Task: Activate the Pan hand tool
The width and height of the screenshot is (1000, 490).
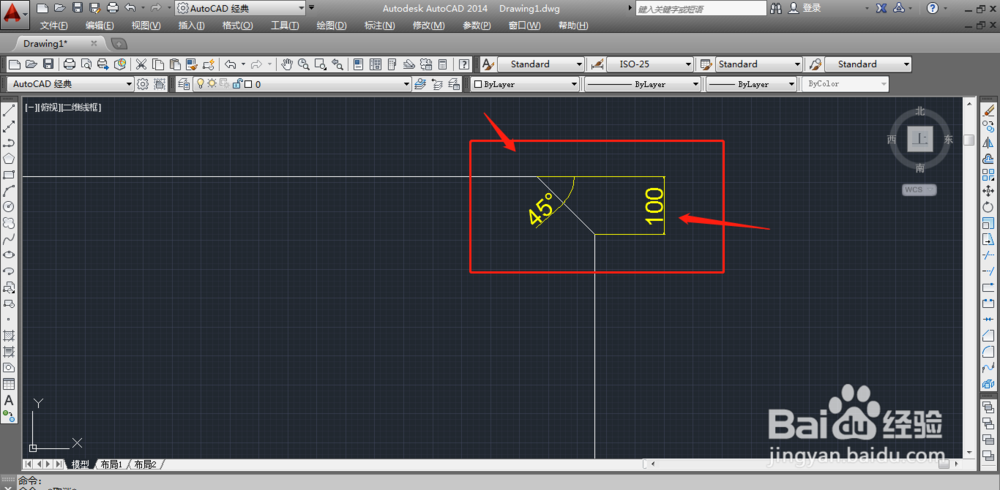Action: (x=288, y=64)
